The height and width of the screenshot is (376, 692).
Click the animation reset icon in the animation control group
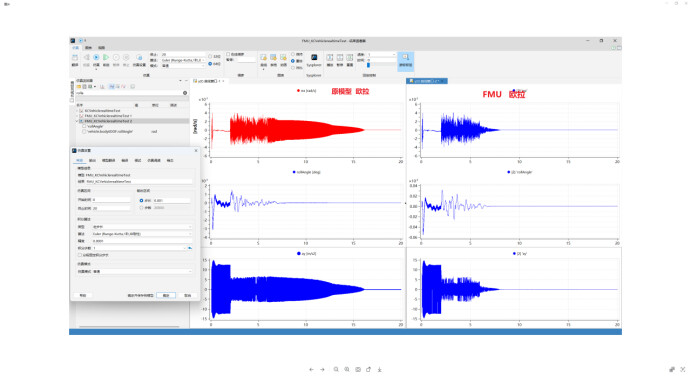[350, 58]
